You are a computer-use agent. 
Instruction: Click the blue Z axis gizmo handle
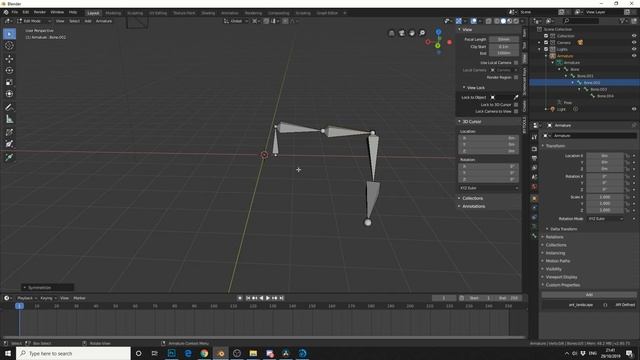click(x=438, y=32)
